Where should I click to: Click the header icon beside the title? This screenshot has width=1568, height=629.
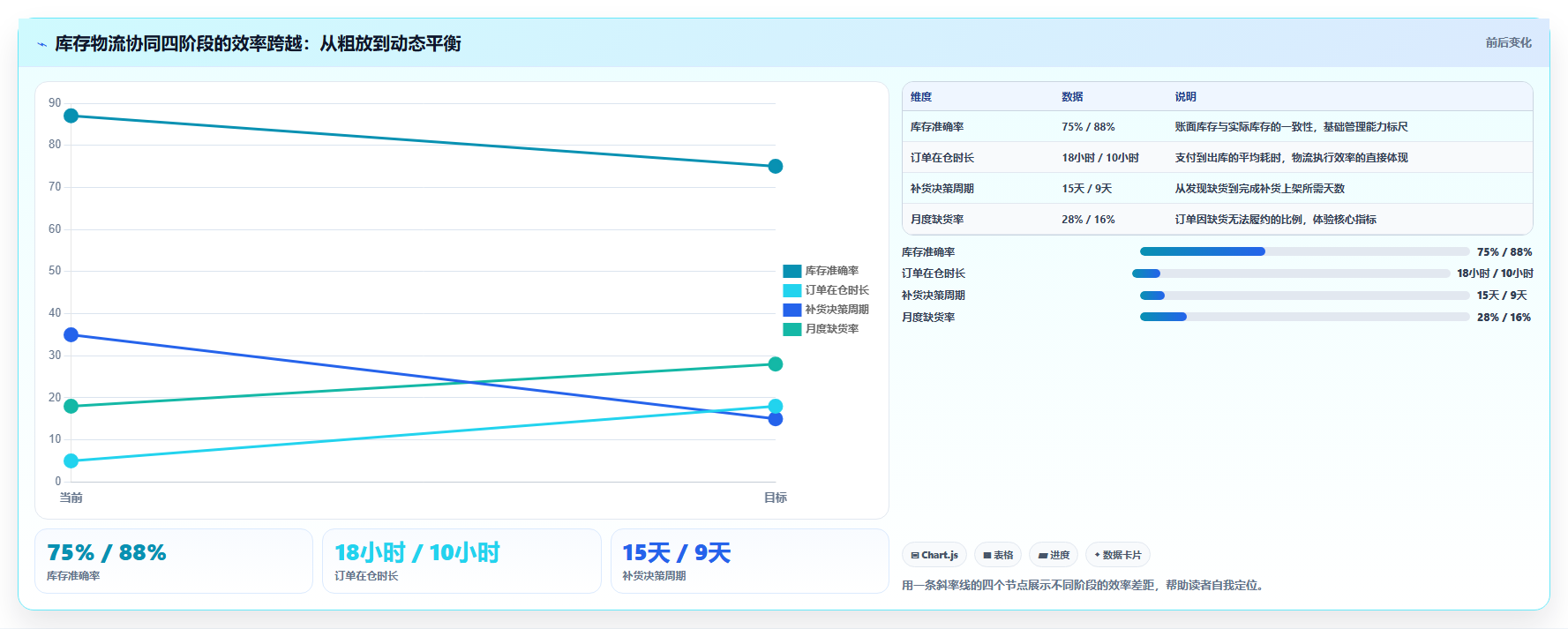41,44
